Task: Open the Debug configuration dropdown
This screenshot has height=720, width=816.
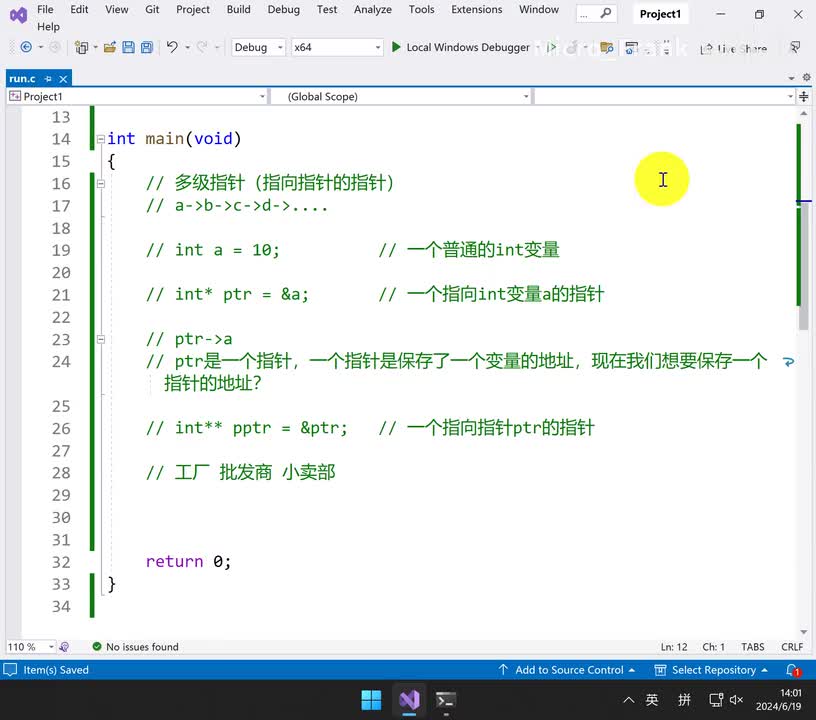Action: coord(258,47)
